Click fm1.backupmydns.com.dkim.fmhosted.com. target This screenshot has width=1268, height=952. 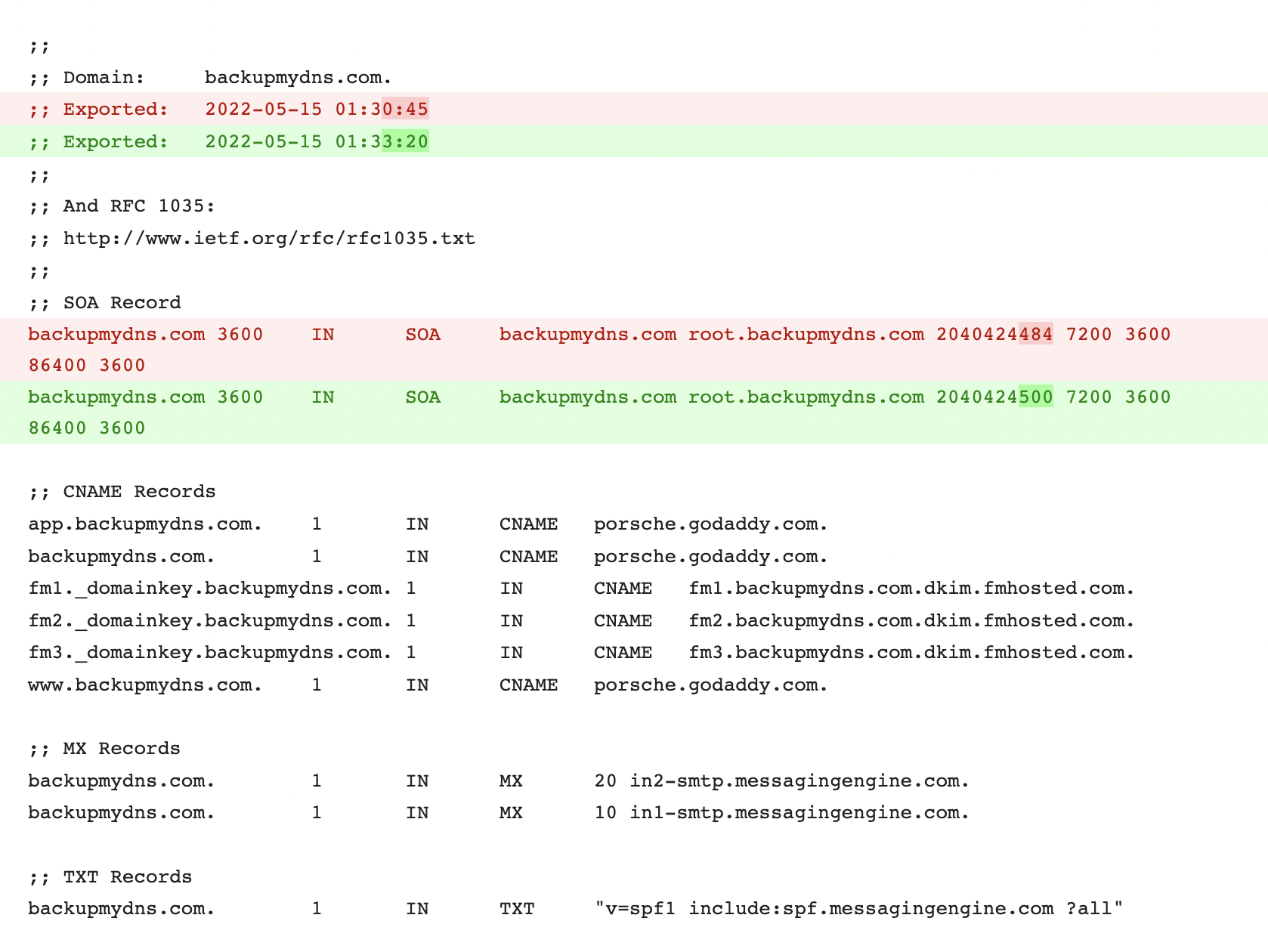tap(911, 588)
